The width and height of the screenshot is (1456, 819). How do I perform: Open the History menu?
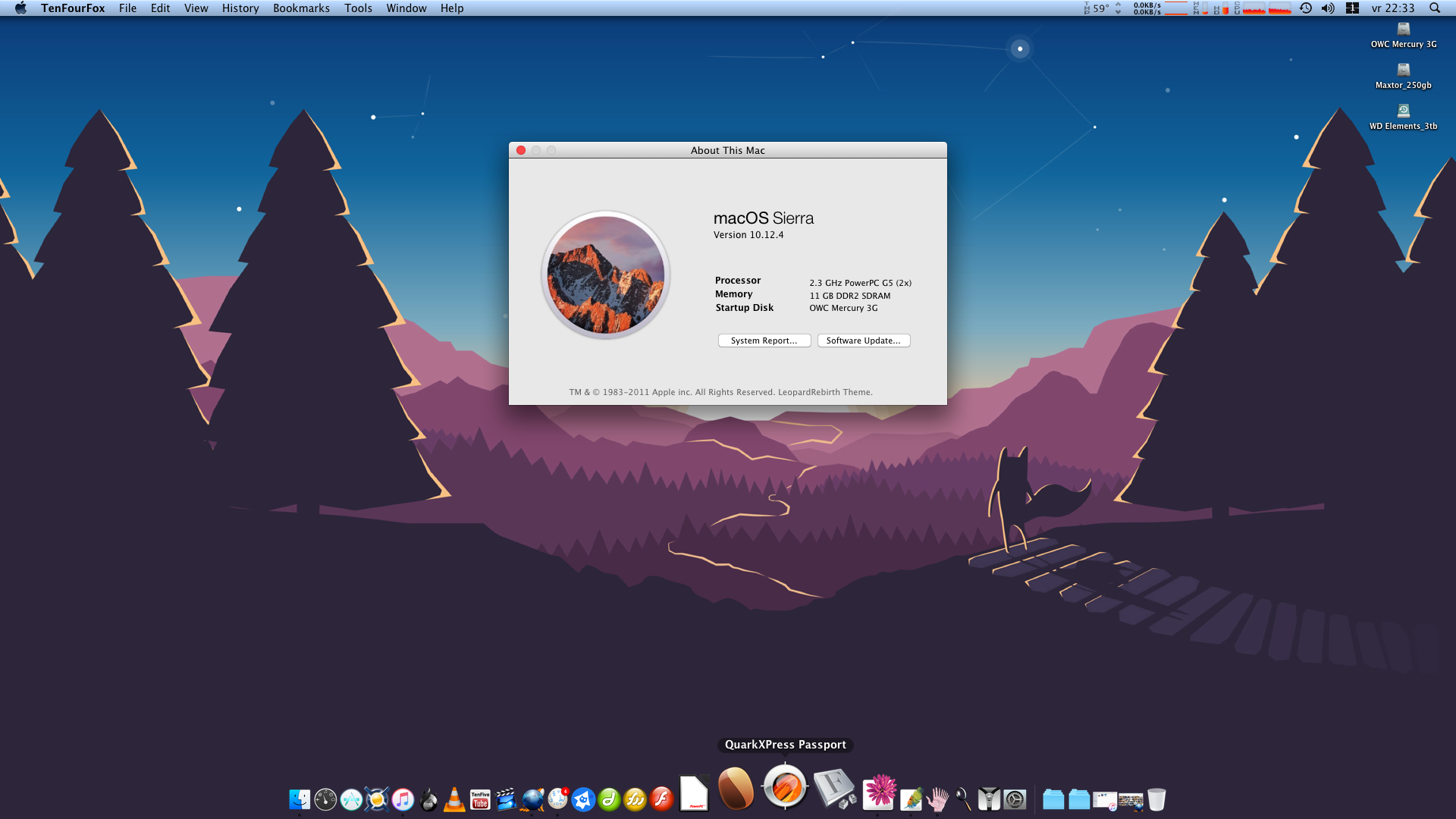tap(240, 8)
